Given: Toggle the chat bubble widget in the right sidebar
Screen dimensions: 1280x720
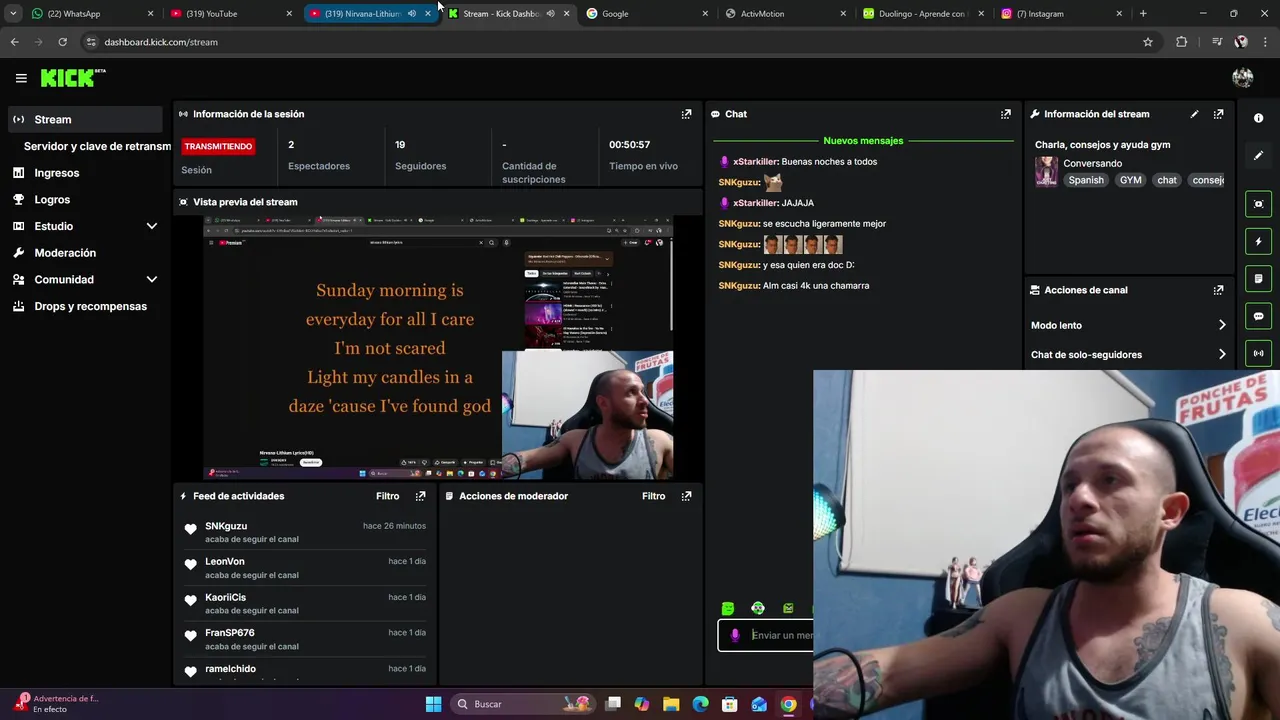Looking at the screenshot, I should (1258, 316).
